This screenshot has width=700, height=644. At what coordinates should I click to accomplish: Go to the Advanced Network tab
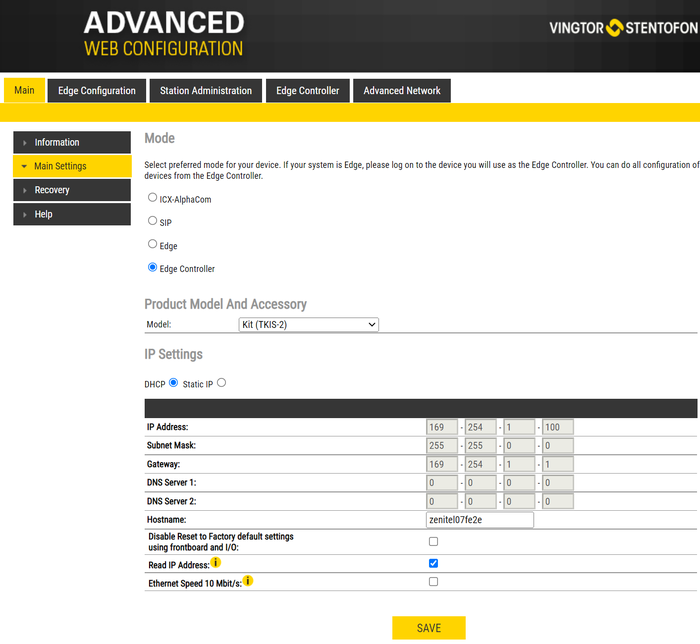[402, 91]
